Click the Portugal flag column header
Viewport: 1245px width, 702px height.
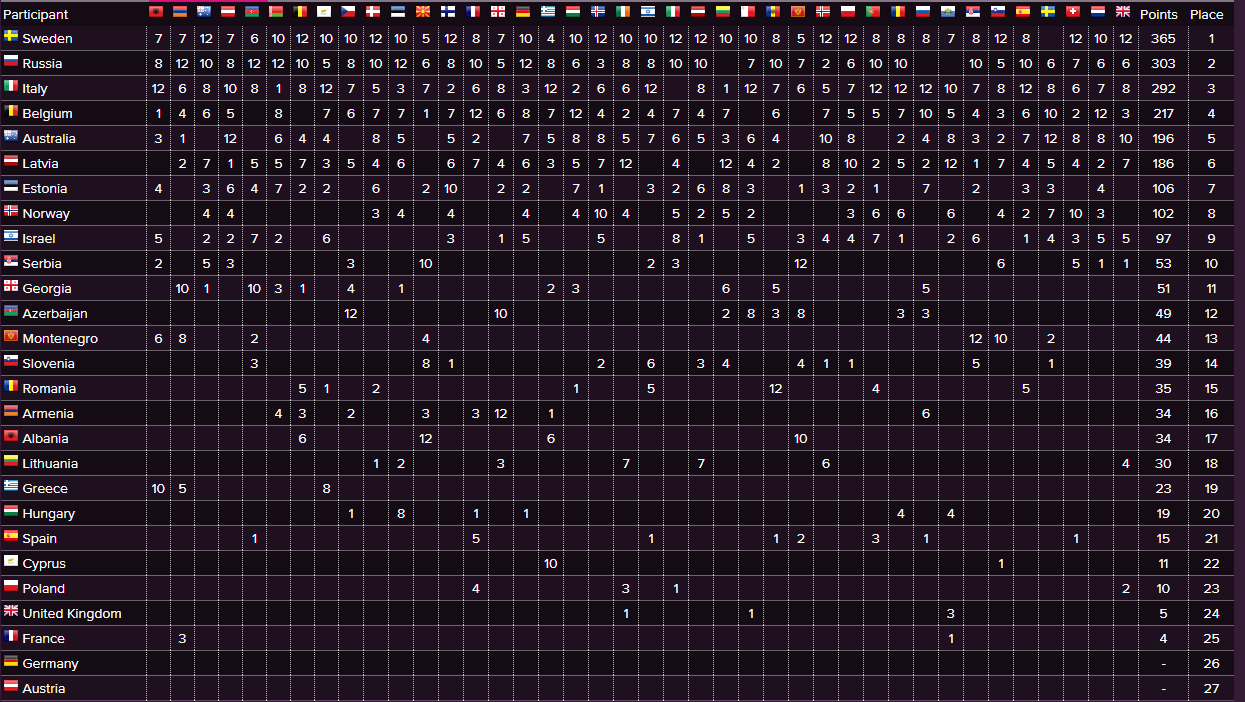click(872, 12)
